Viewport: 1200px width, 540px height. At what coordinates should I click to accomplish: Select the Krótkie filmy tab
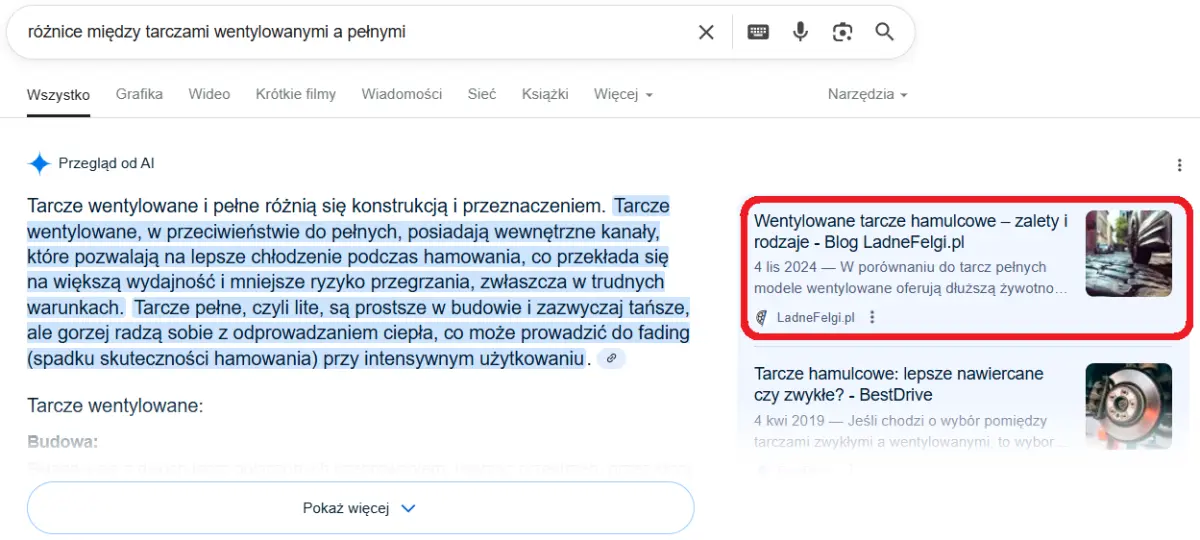click(x=295, y=94)
